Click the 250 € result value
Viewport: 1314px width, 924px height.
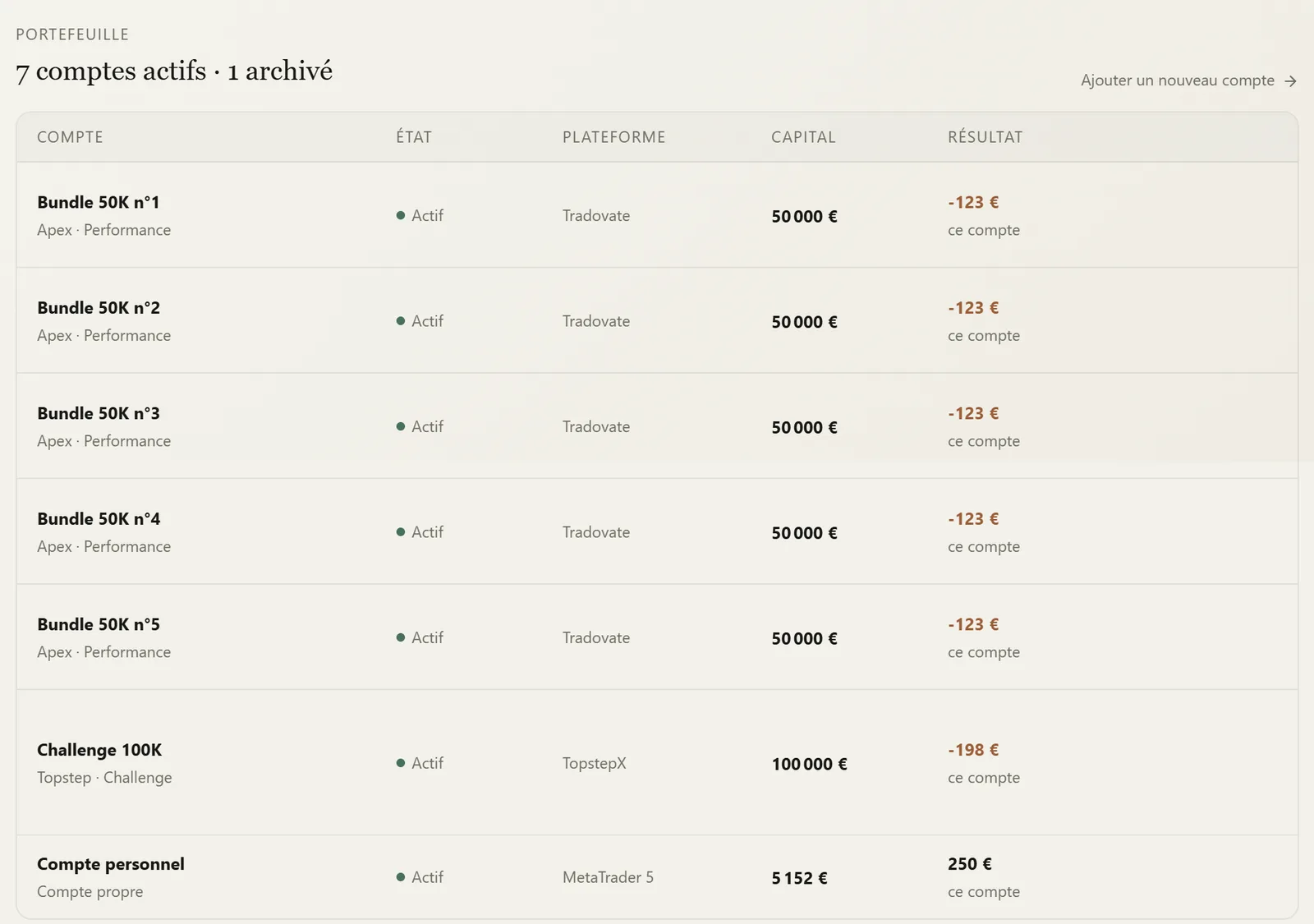(970, 864)
